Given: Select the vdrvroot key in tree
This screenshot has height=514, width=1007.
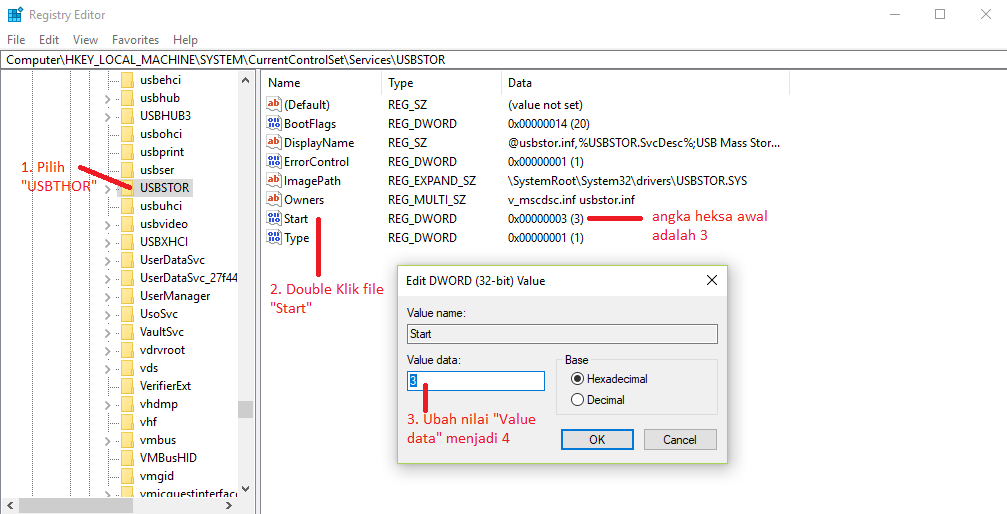Looking at the screenshot, I should coord(162,350).
